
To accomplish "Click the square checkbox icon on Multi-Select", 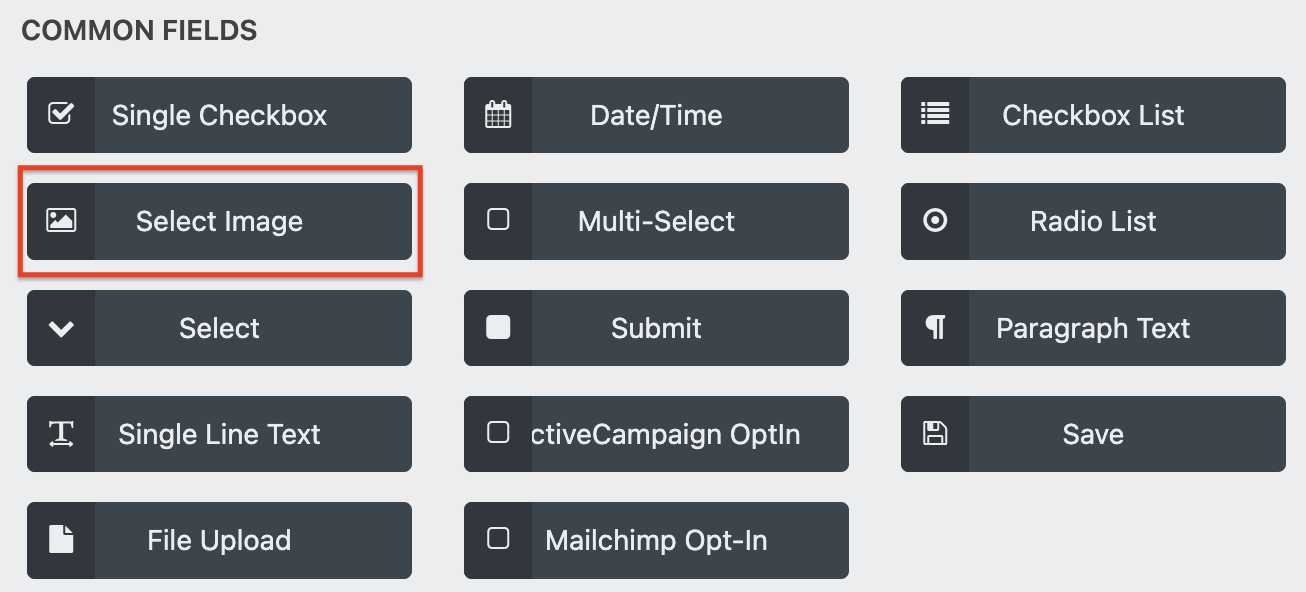I will click(x=497, y=221).
